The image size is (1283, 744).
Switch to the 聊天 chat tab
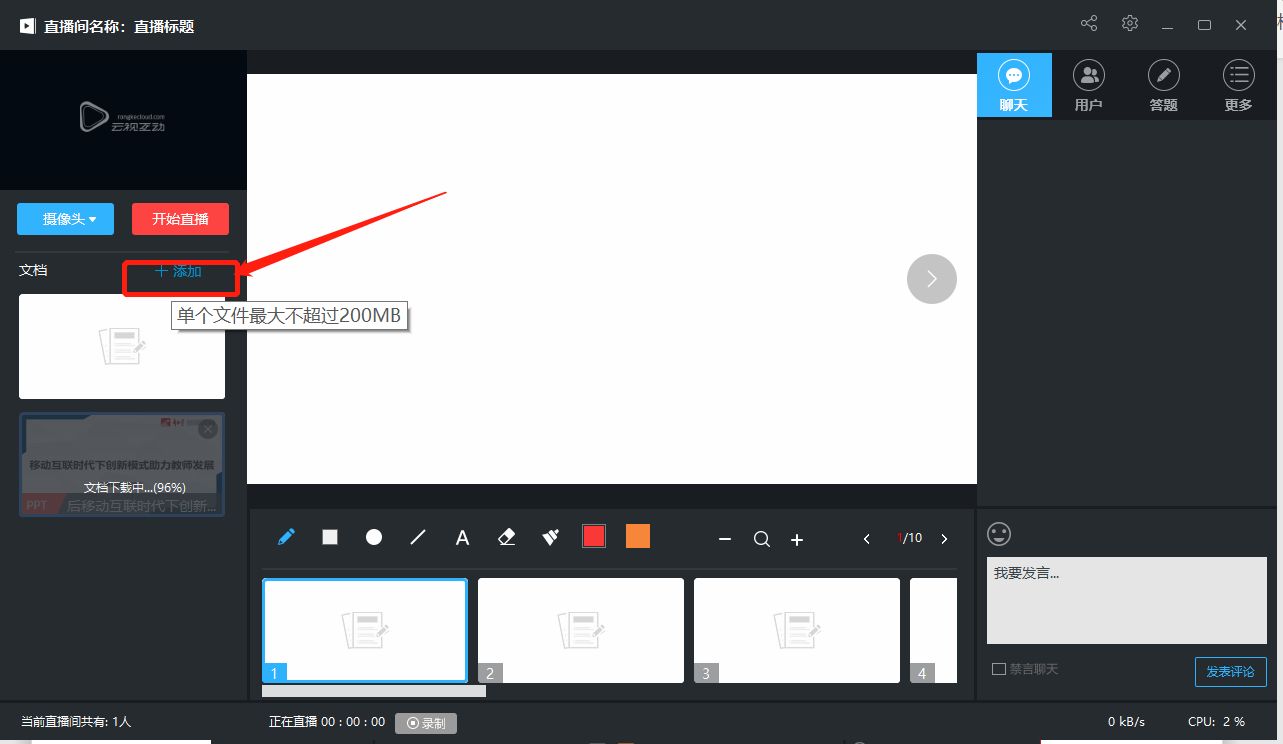1014,85
